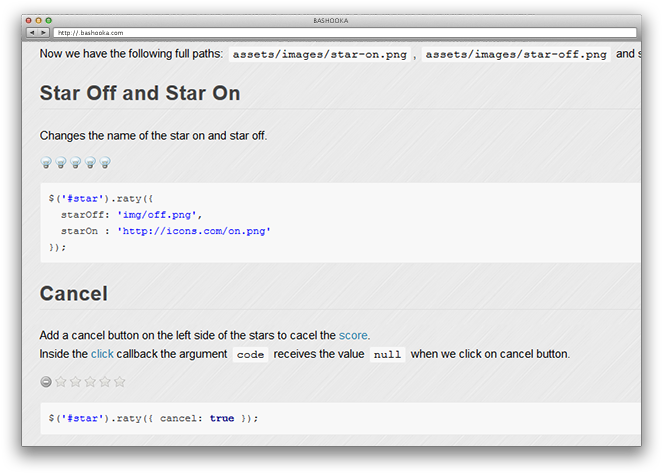Click the 'img/off.png' string in code
Image resolution: width=662 pixels, height=473 pixels.
click(157, 215)
